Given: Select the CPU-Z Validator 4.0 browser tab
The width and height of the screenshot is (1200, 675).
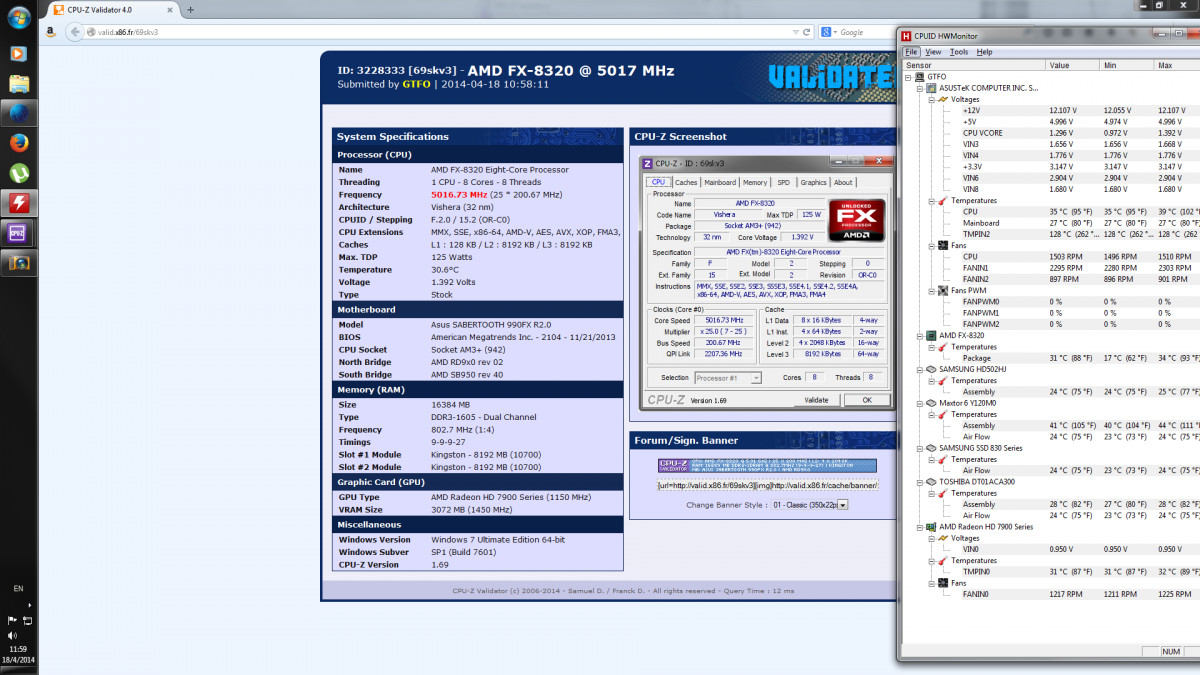Looking at the screenshot, I should click(x=113, y=9).
